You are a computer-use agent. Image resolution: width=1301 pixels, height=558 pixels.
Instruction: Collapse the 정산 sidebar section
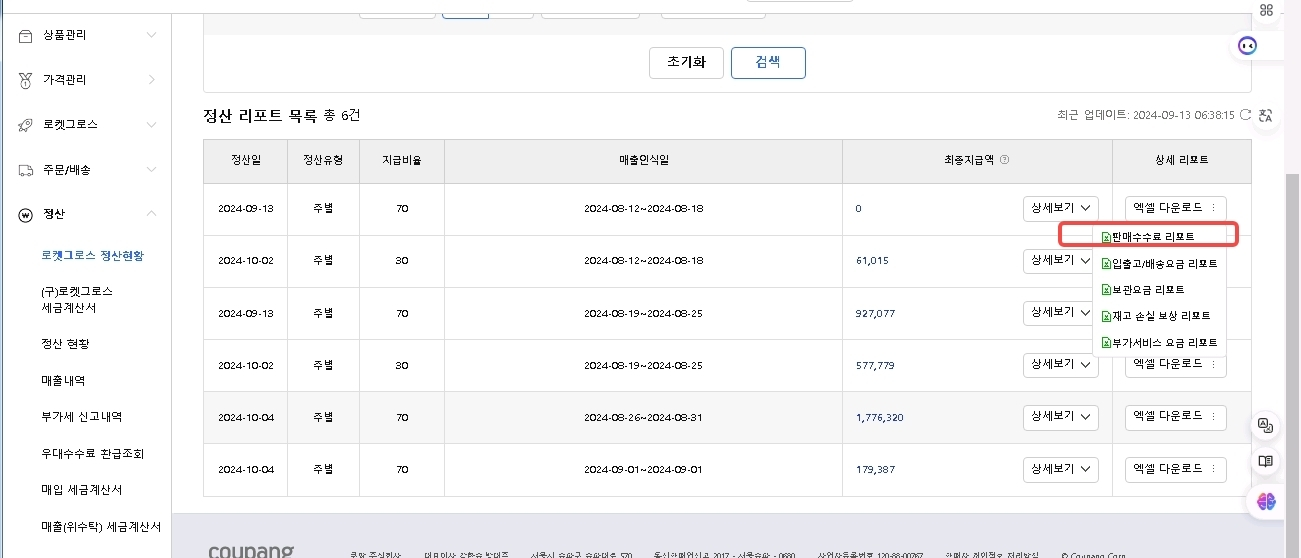click(151, 214)
